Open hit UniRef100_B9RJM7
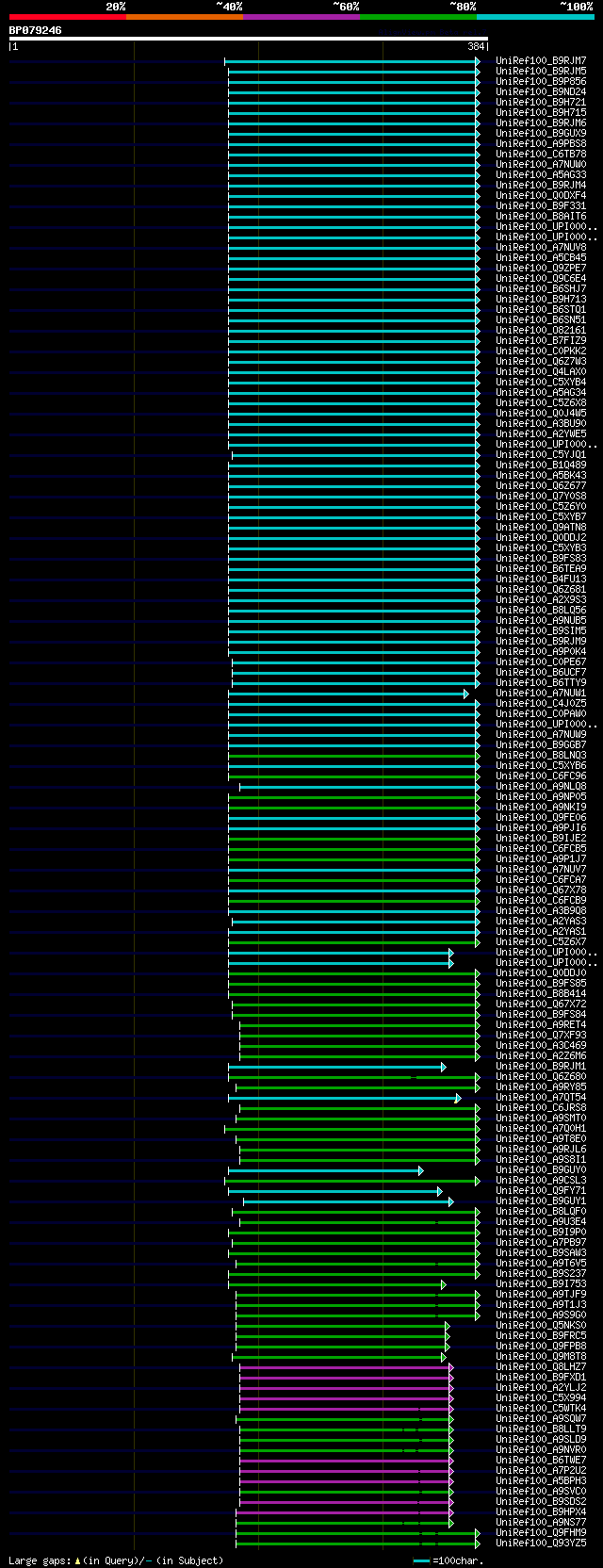 tap(541, 61)
